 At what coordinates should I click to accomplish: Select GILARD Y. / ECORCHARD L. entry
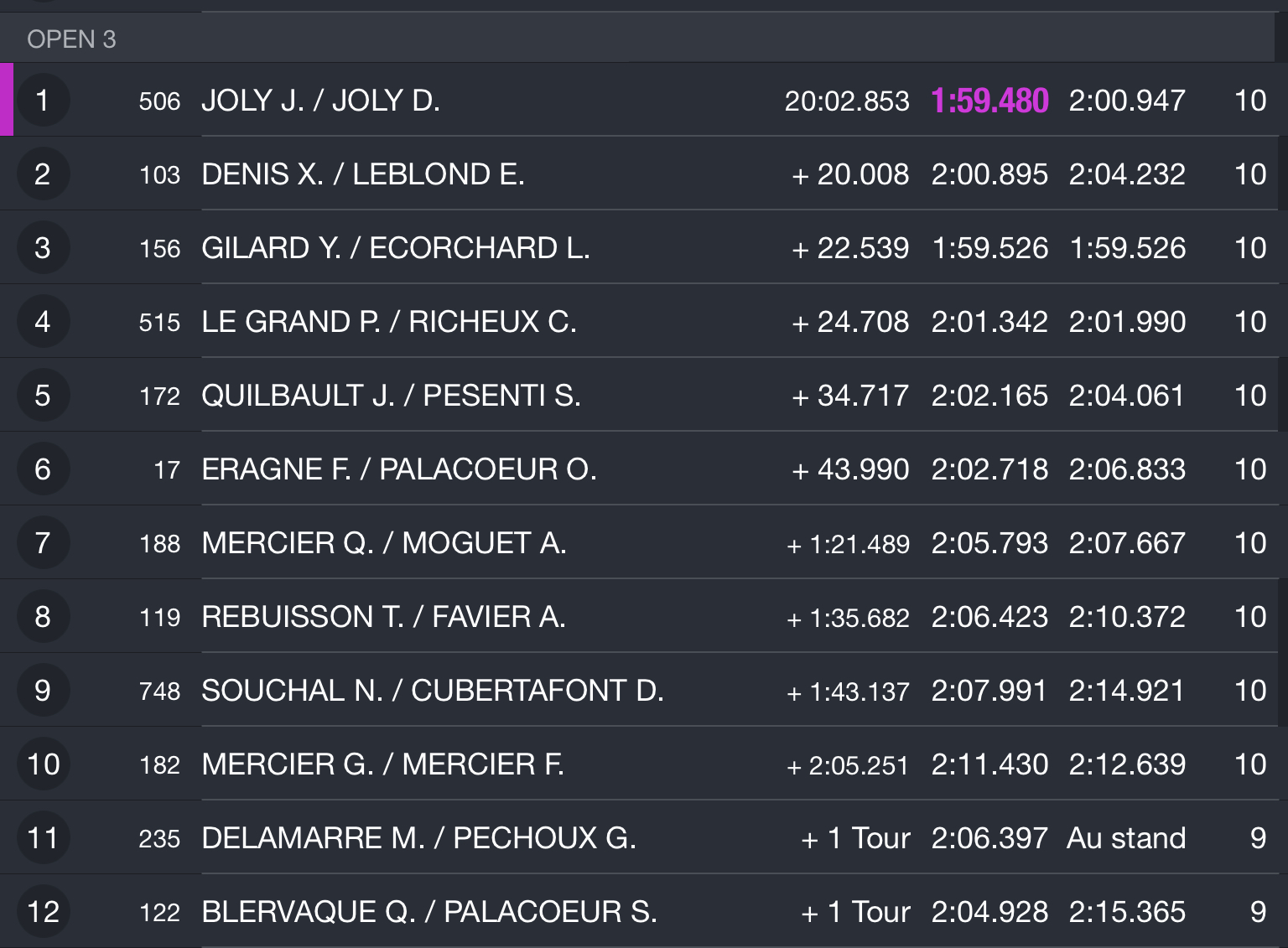pos(644,248)
